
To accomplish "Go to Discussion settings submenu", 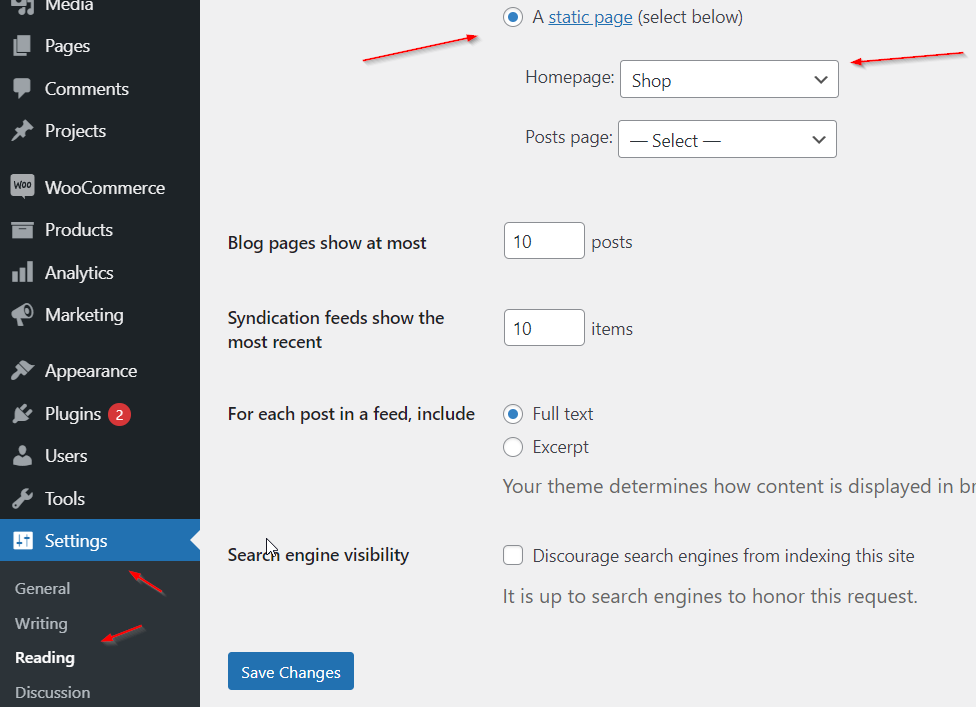I will click(52, 692).
